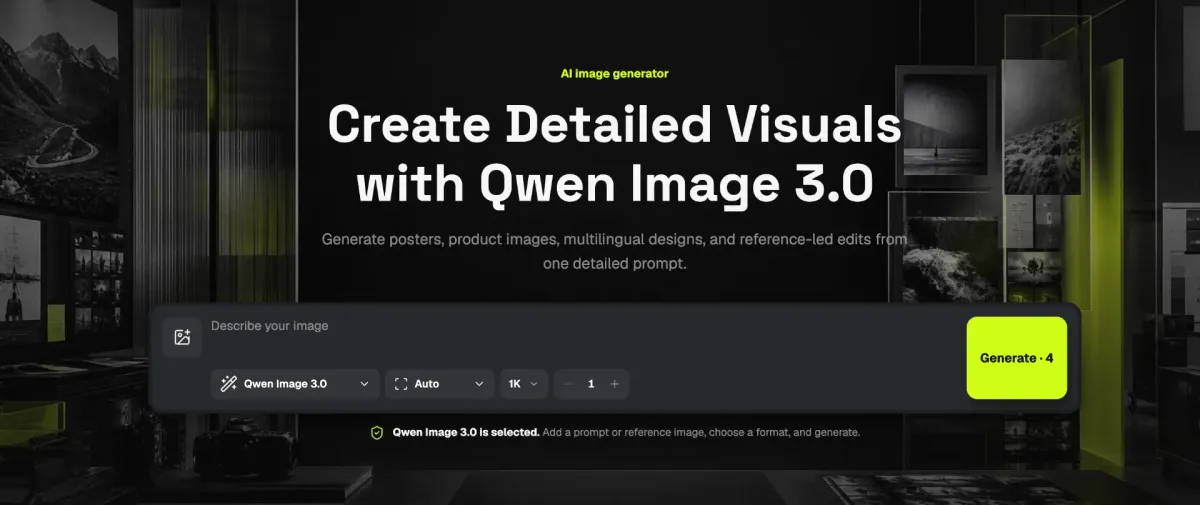Click the aspect ratio frame icon beside Auto
1200x505 pixels.
coord(401,384)
